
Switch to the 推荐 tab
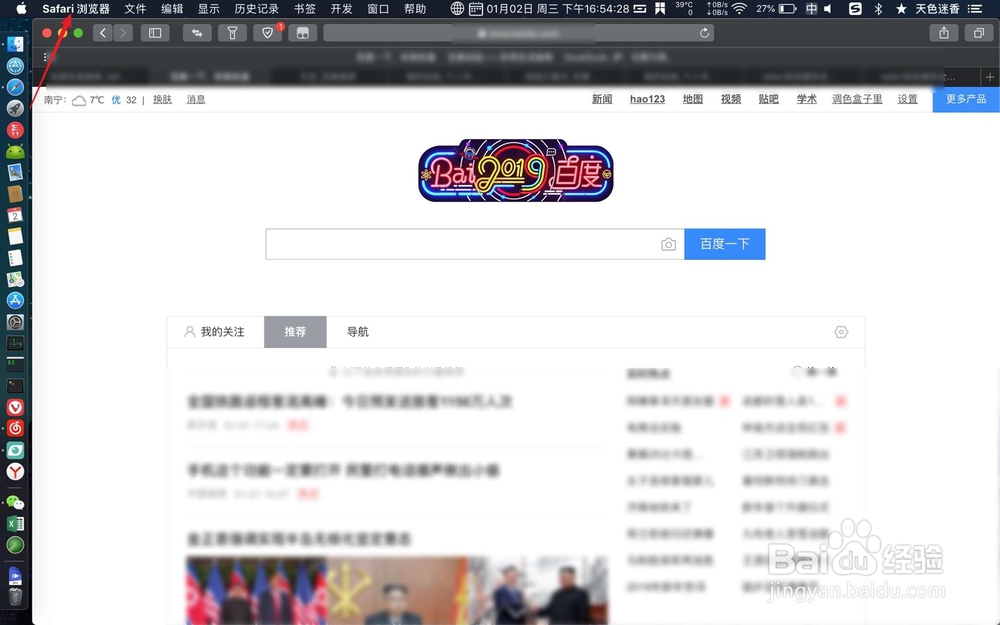(295, 332)
